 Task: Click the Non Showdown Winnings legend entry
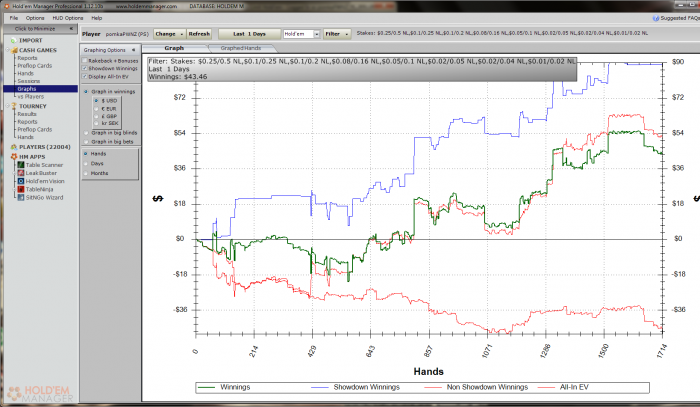pyautogui.click(x=476, y=387)
